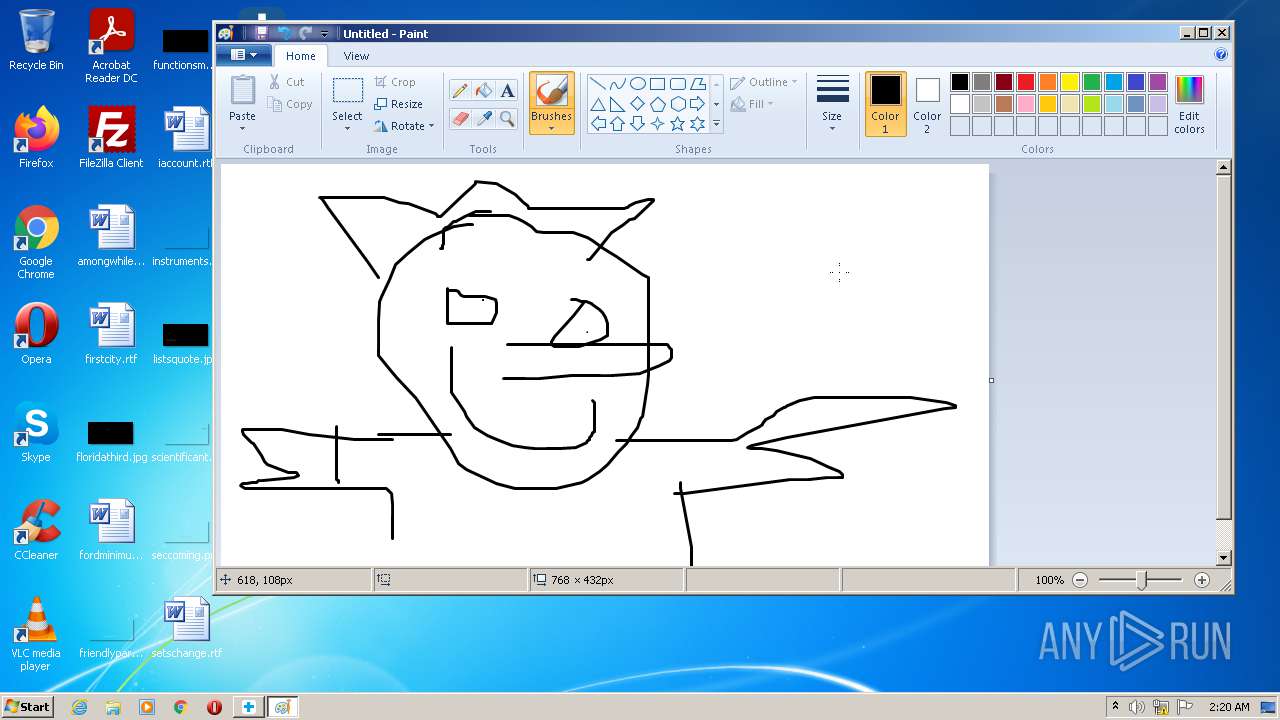Expand the Shapes gallery More arrow

click(716, 124)
